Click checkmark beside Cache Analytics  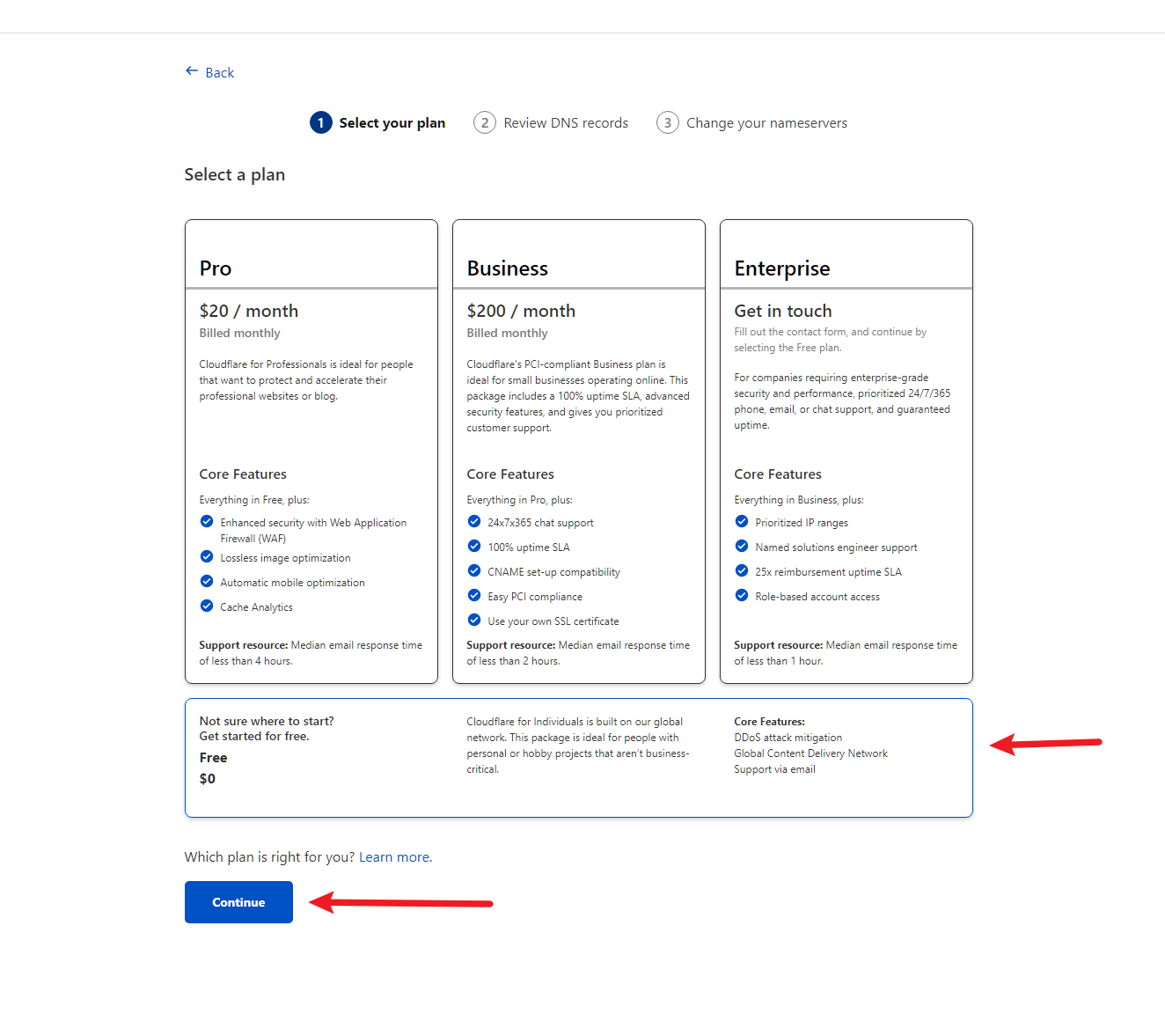click(x=207, y=606)
